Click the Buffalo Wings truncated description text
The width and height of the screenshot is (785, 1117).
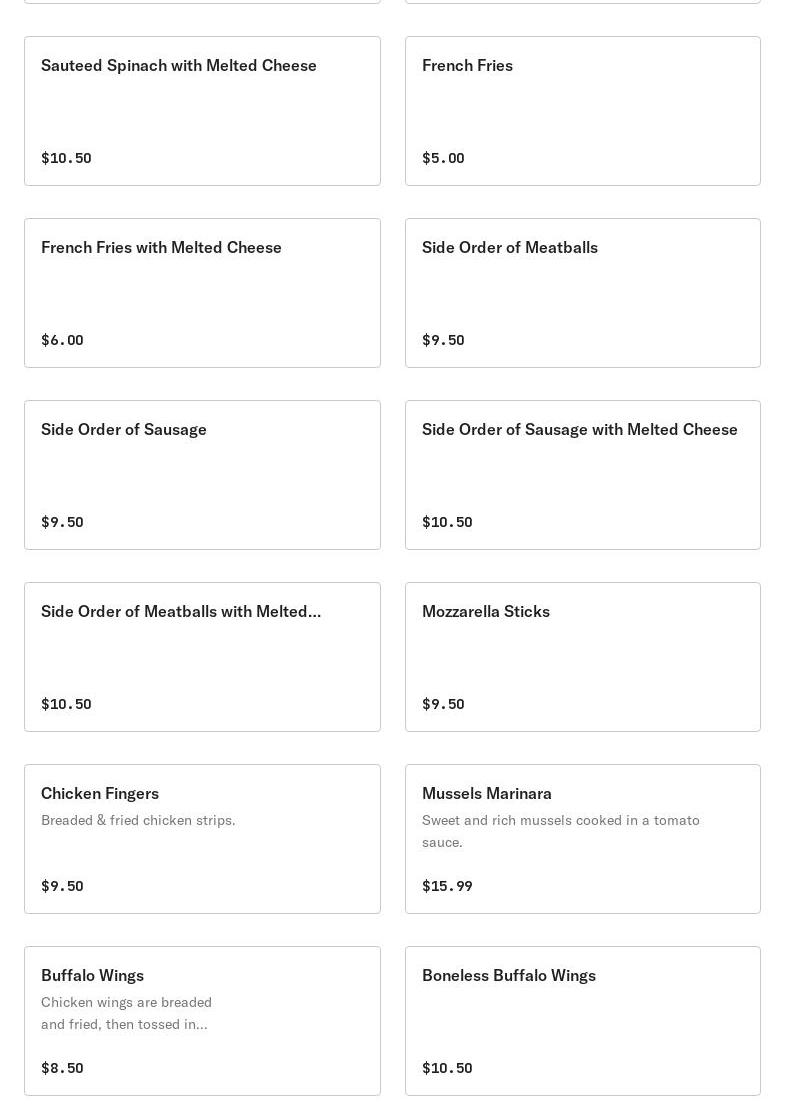point(126,1013)
